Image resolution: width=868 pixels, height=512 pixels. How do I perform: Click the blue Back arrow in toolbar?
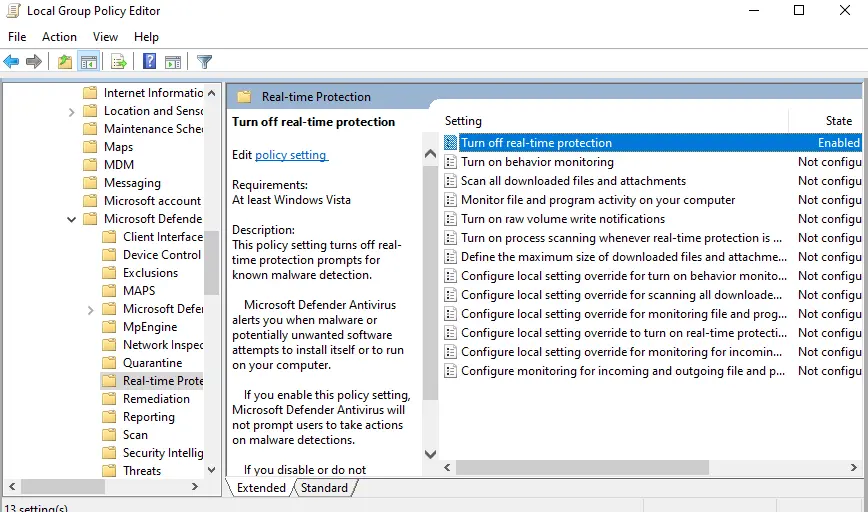12,62
